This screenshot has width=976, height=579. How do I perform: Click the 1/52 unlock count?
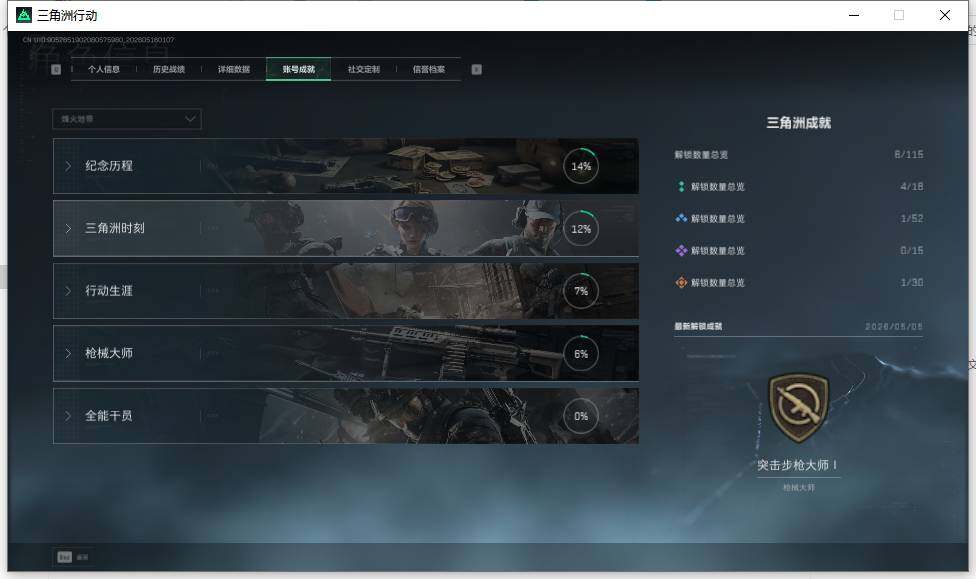[x=912, y=219]
